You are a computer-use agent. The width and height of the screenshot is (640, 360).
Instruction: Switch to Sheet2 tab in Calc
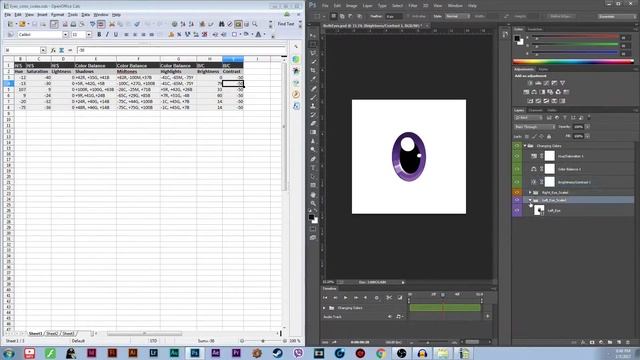pyautogui.click(x=52, y=333)
